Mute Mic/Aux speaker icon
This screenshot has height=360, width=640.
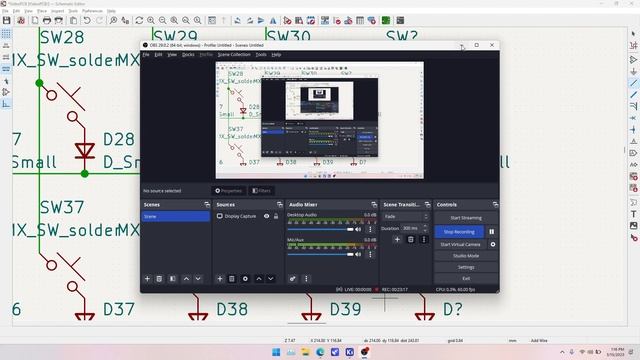pyautogui.click(x=358, y=254)
